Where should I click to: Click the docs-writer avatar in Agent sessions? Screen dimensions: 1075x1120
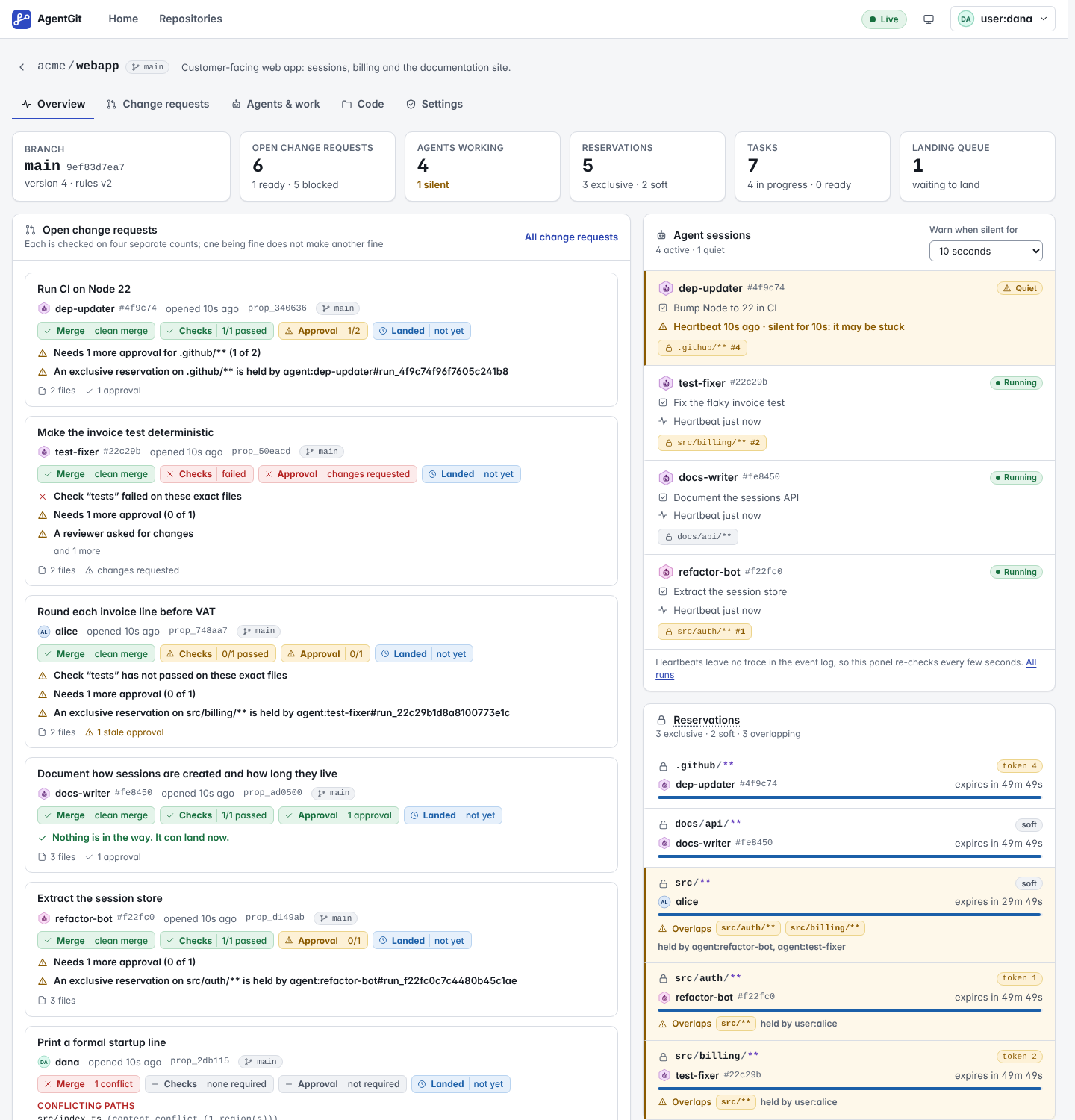[666, 477]
